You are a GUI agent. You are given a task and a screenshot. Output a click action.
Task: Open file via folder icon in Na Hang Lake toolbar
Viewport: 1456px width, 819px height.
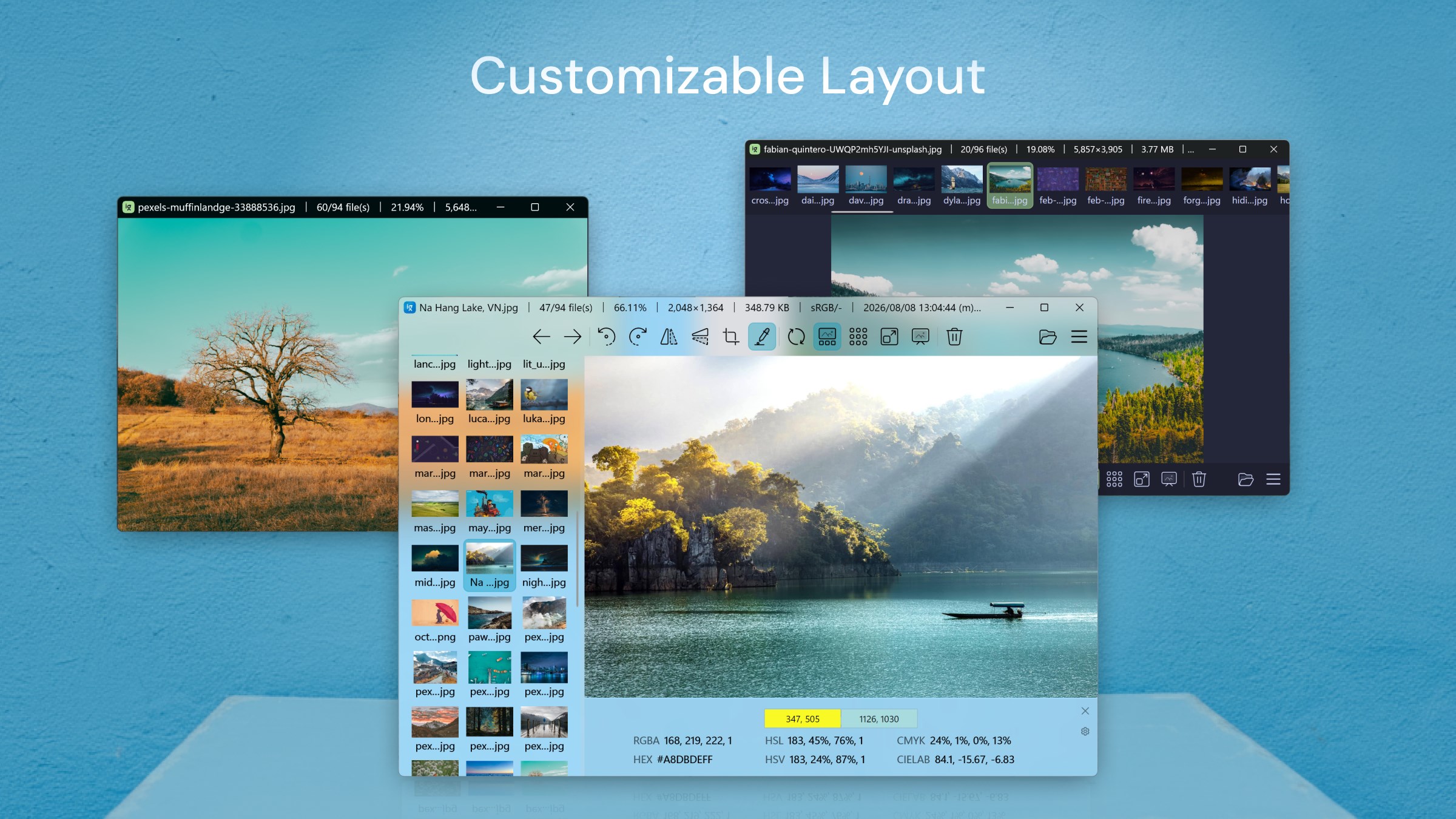[1048, 337]
